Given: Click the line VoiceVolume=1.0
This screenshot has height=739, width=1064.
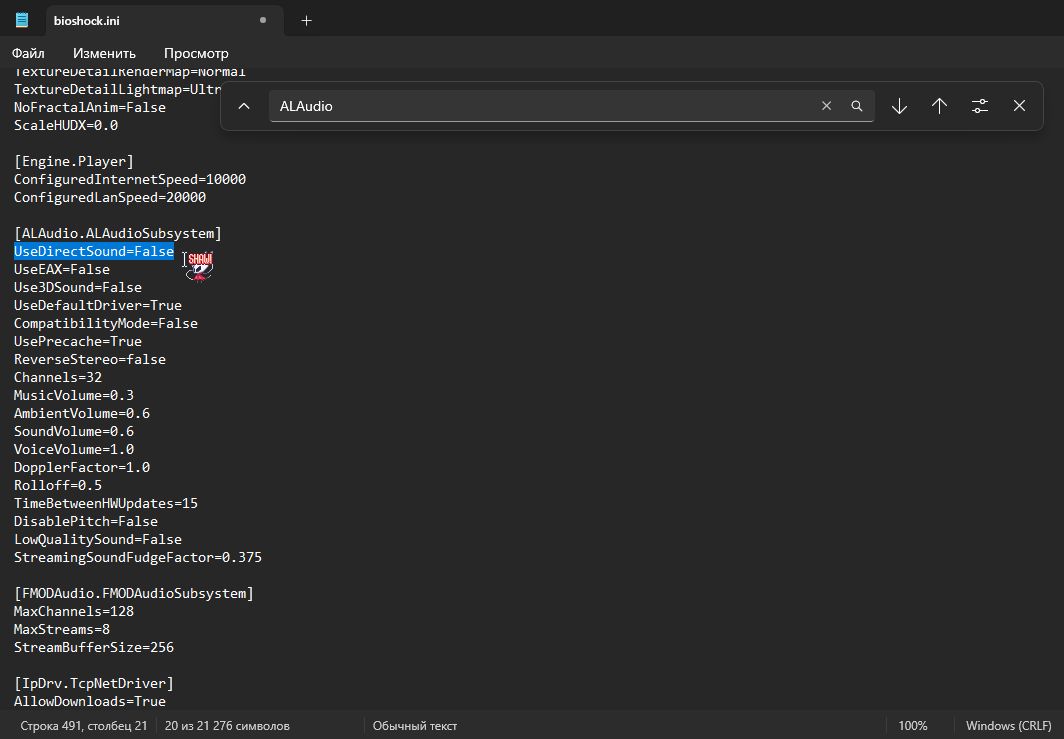Looking at the screenshot, I should (73, 449).
